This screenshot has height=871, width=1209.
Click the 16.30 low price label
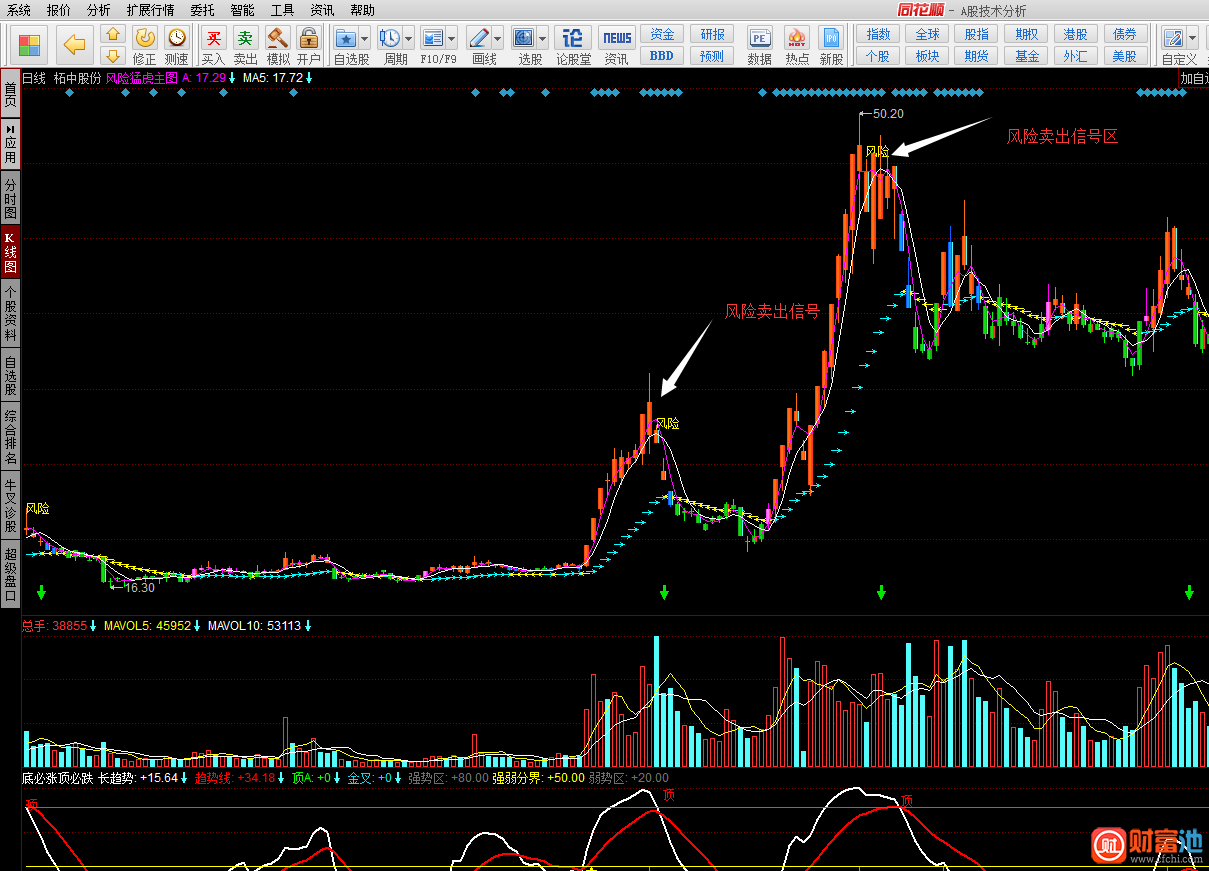click(140, 588)
